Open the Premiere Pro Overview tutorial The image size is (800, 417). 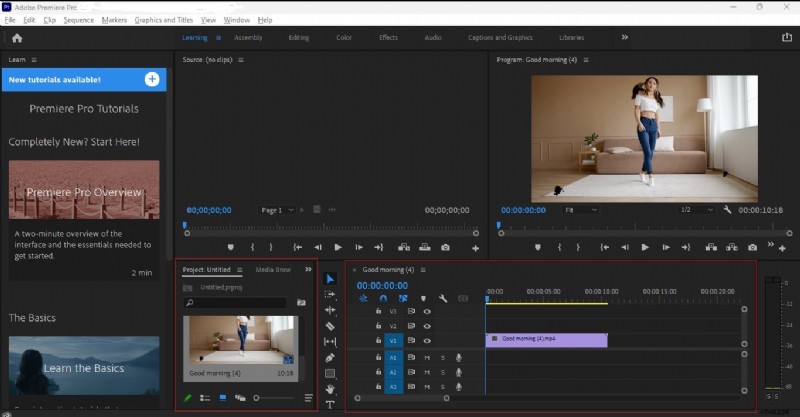pyautogui.click(x=84, y=190)
